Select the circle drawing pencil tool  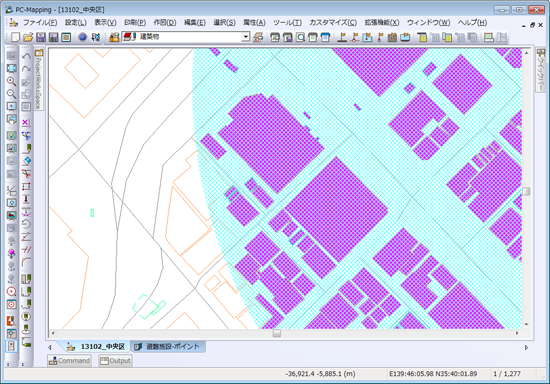point(26,317)
